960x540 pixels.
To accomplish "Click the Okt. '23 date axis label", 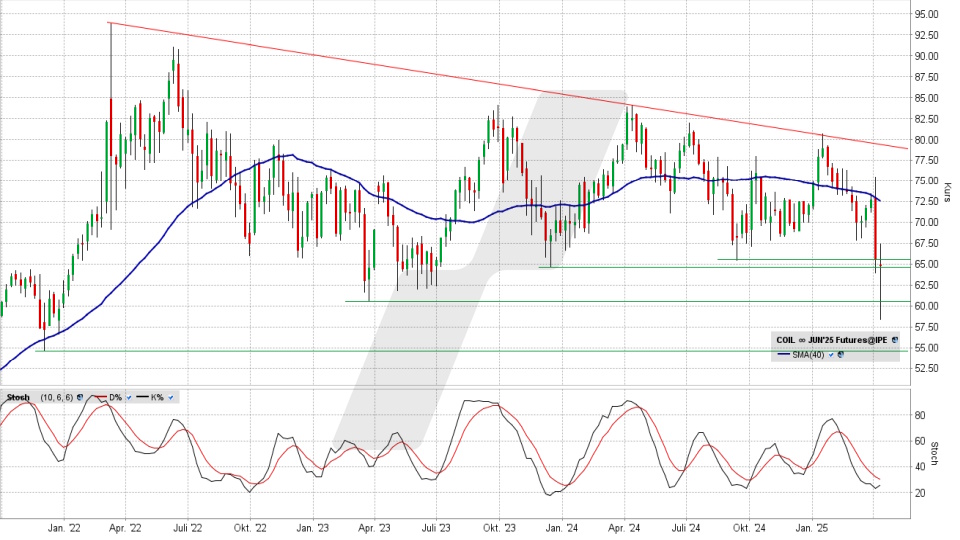I will coord(499,528).
